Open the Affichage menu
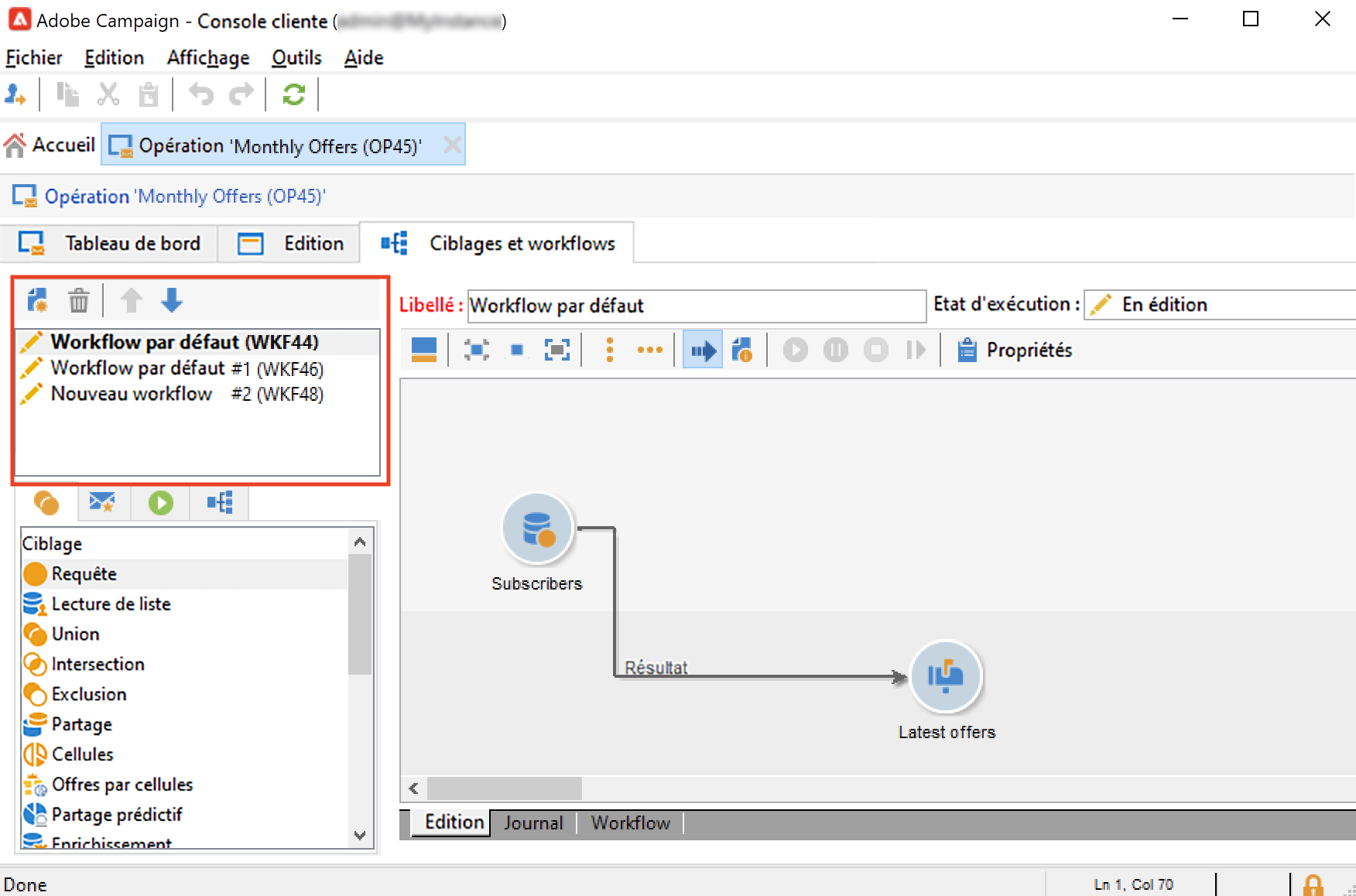 (x=208, y=58)
